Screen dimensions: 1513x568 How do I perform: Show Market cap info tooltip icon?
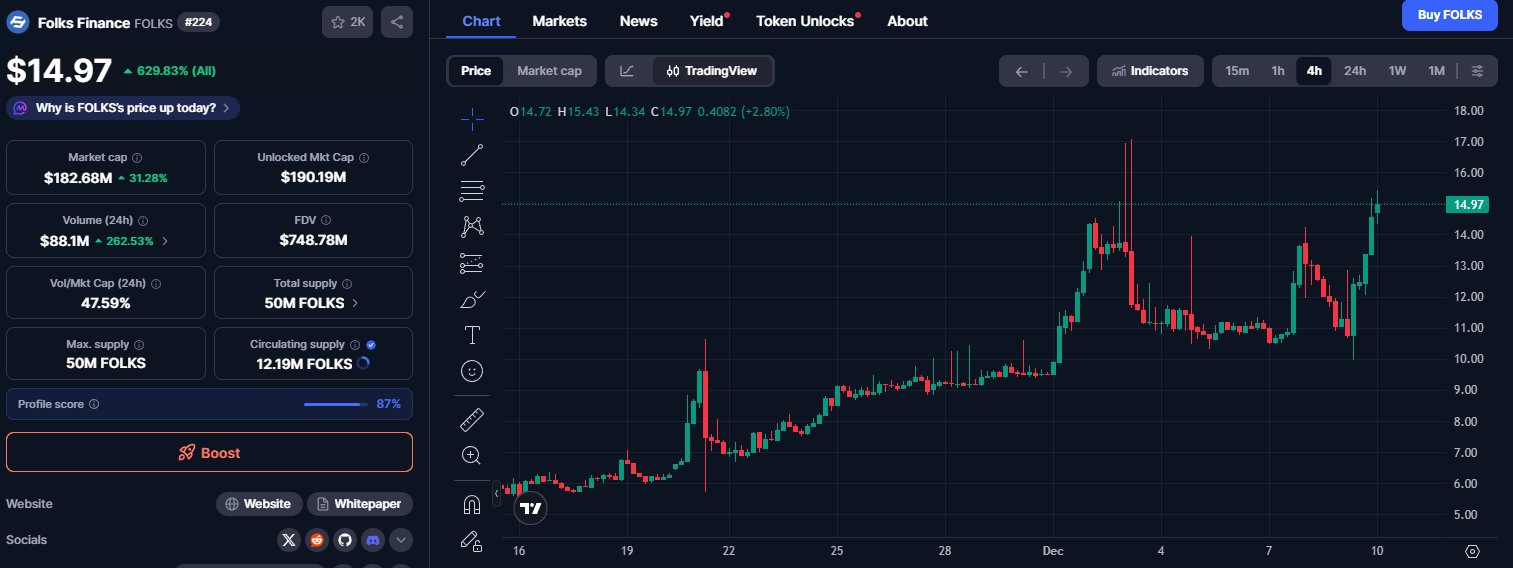pyautogui.click(x=137, y=158)
